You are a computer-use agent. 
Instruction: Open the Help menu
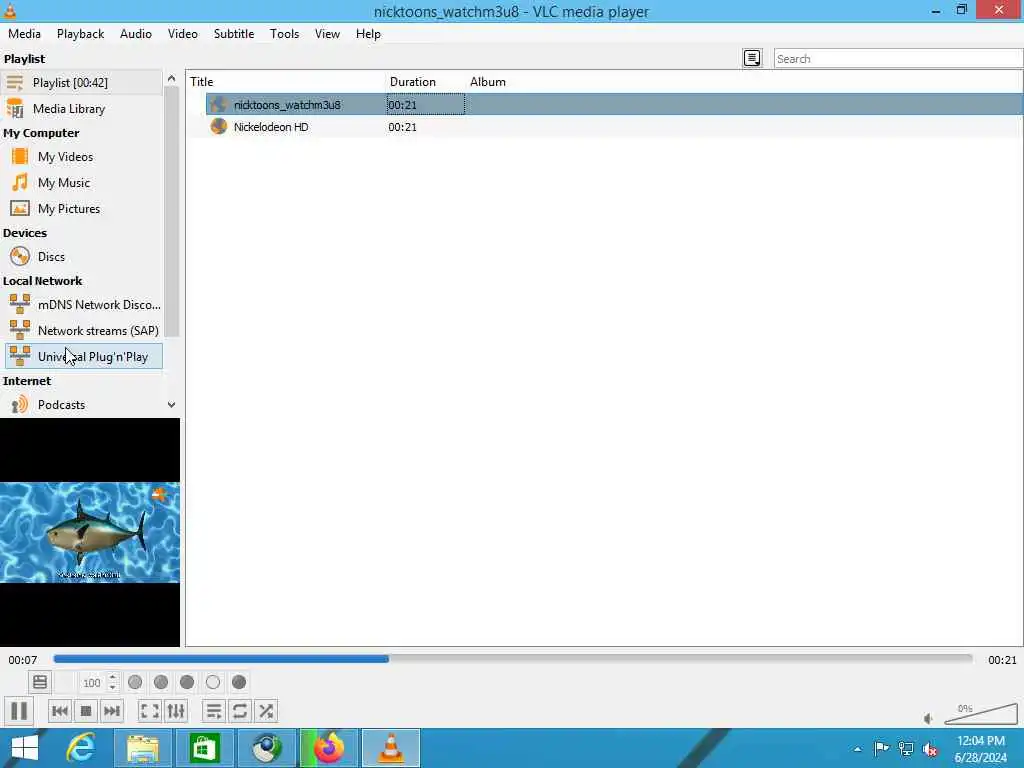click(x=368, y=34)
